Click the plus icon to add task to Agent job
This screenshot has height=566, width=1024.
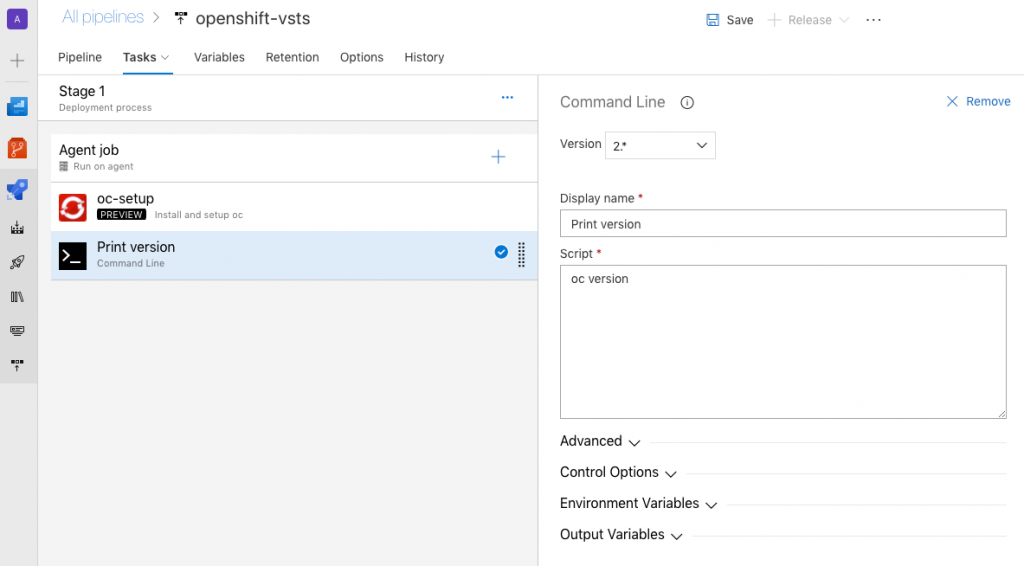coord(498,157)
